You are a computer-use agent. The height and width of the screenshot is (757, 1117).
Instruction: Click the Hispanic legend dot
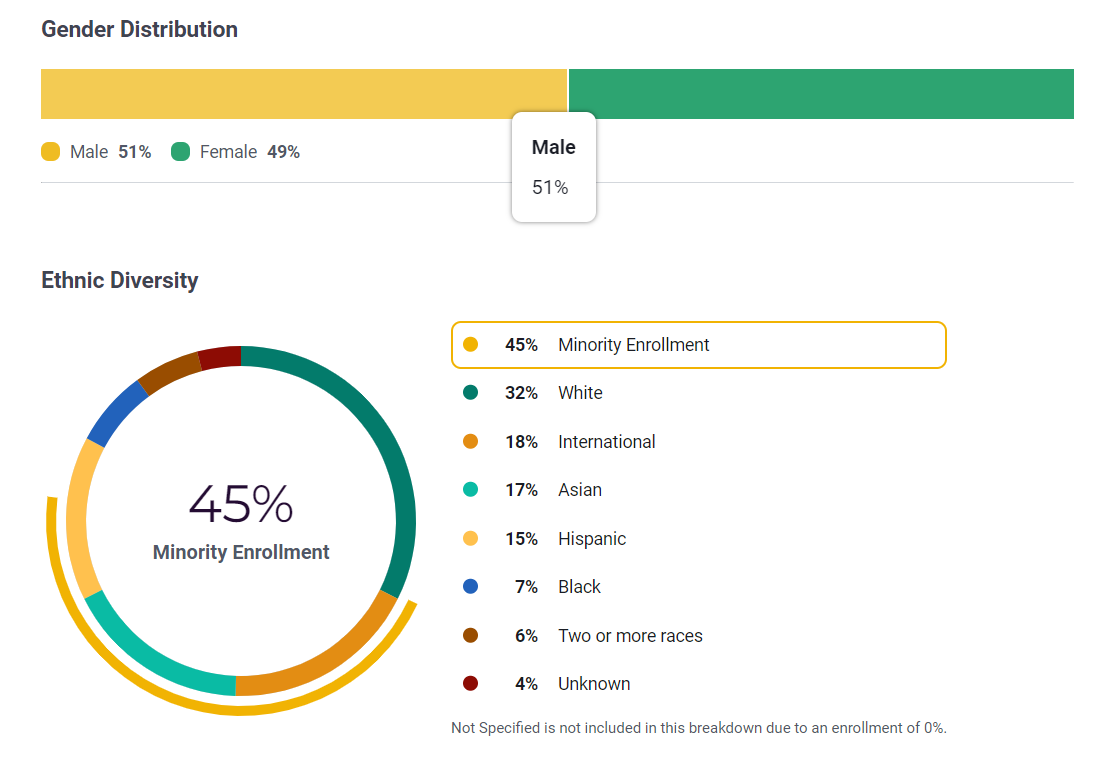[x=471, y=539]
